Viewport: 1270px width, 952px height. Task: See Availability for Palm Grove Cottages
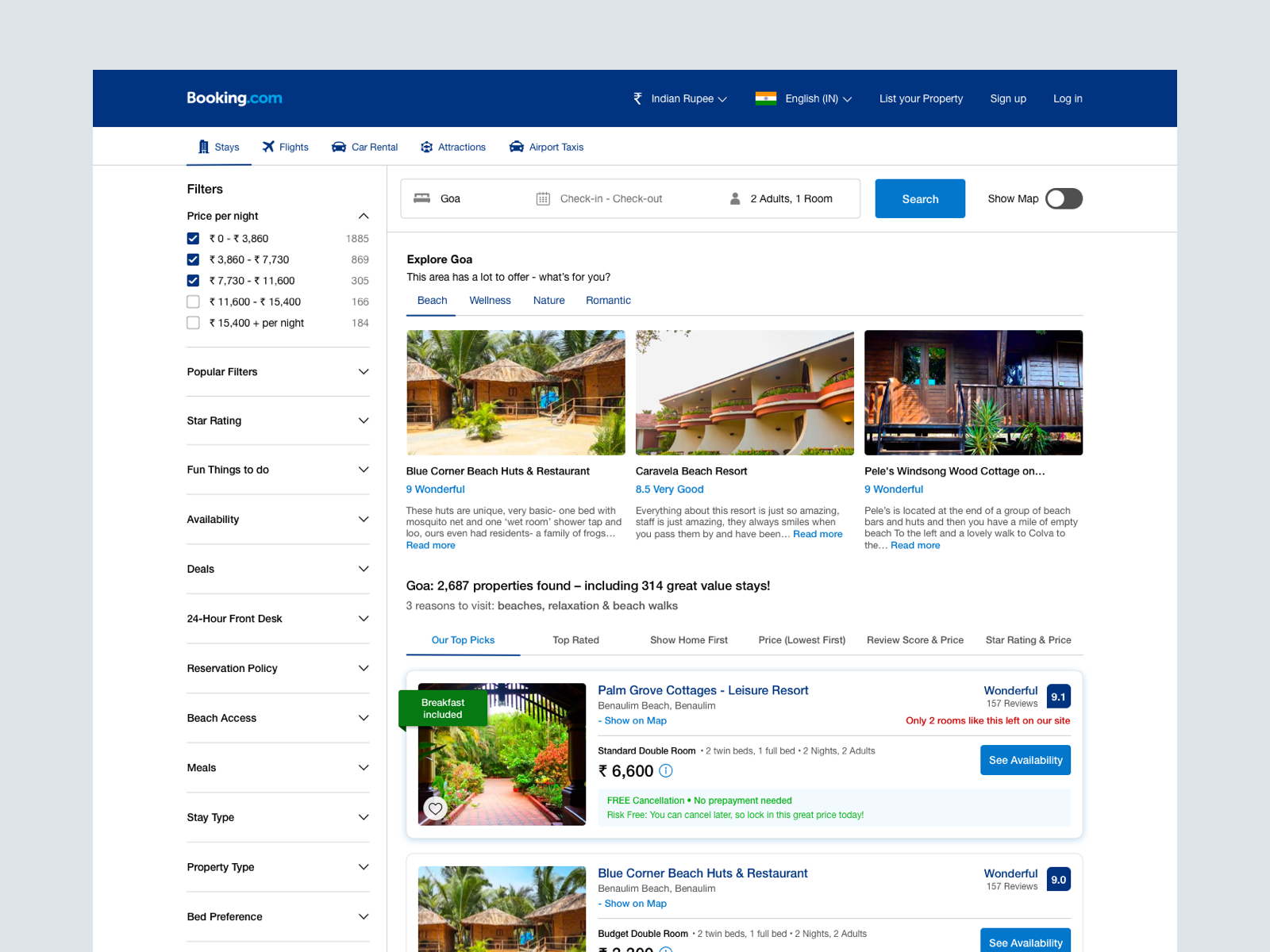click(1026, 760)
